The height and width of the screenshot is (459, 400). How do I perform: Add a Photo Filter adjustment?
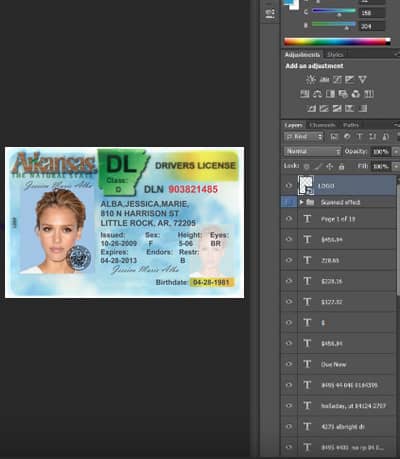[x=343, y=94]
